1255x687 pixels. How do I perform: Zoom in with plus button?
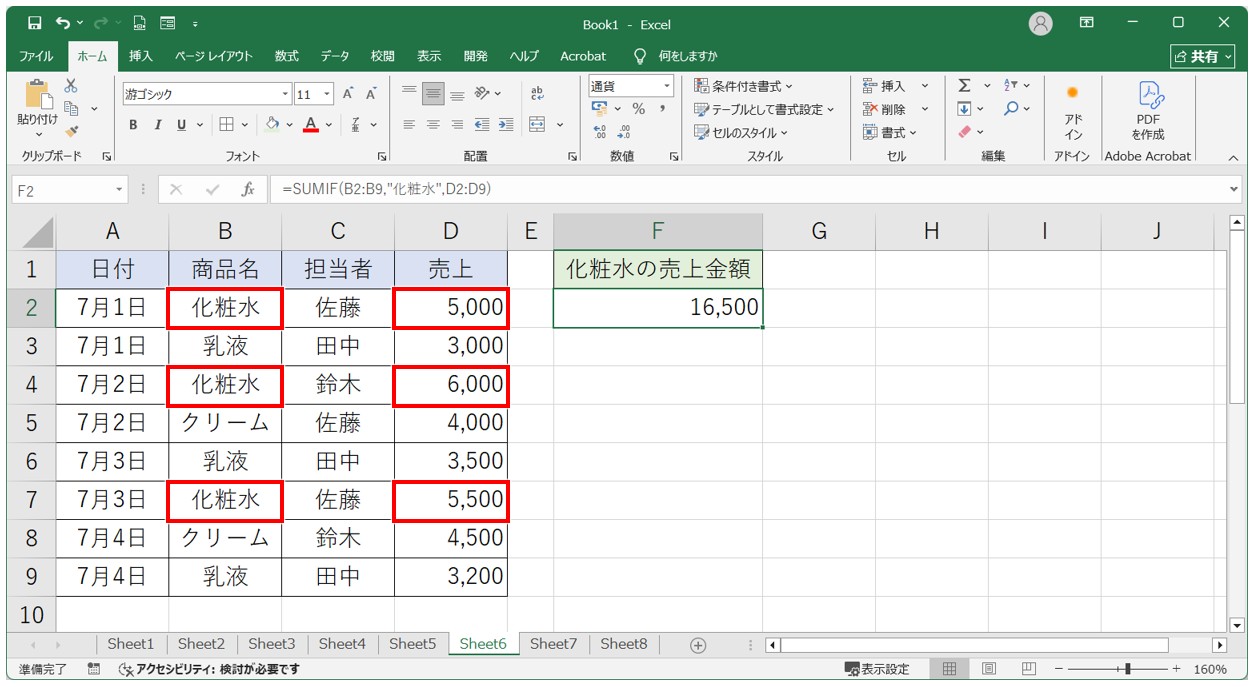point(1176,669)
